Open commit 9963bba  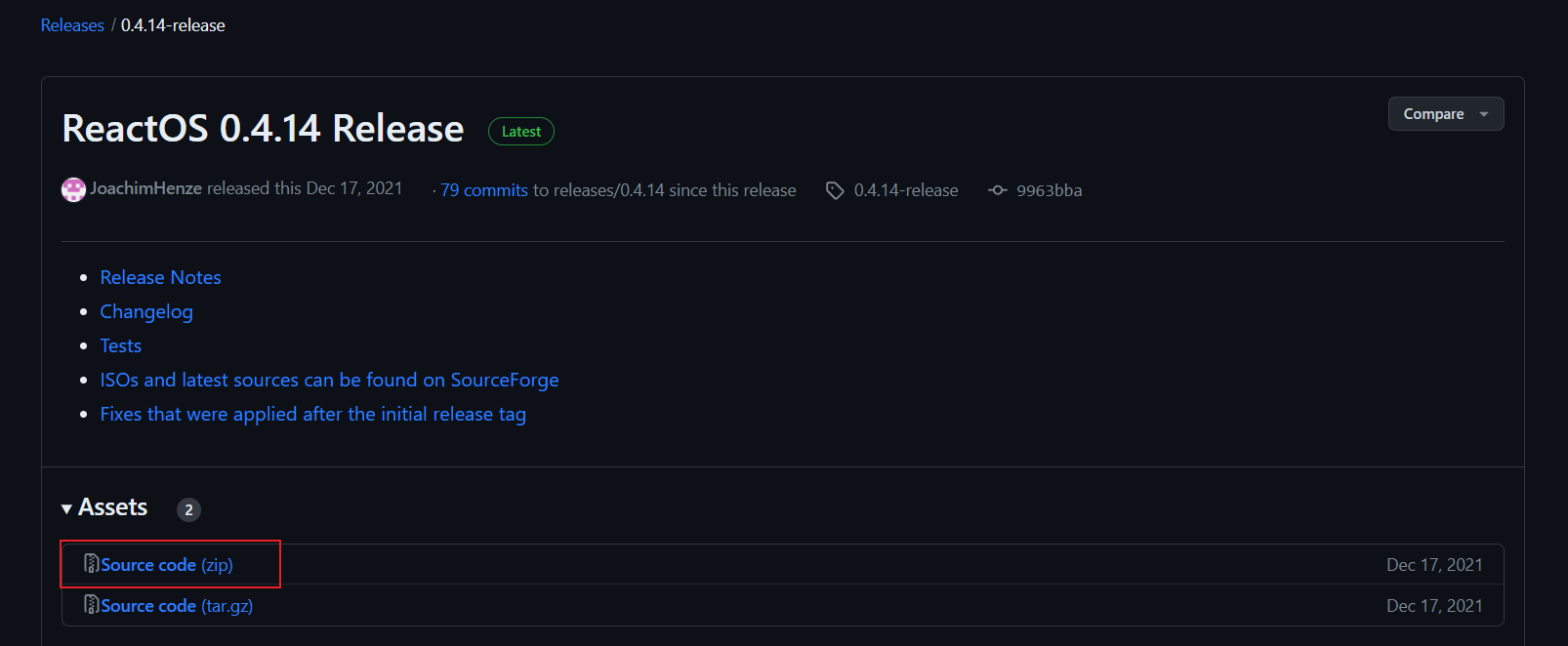point(1050,190)
